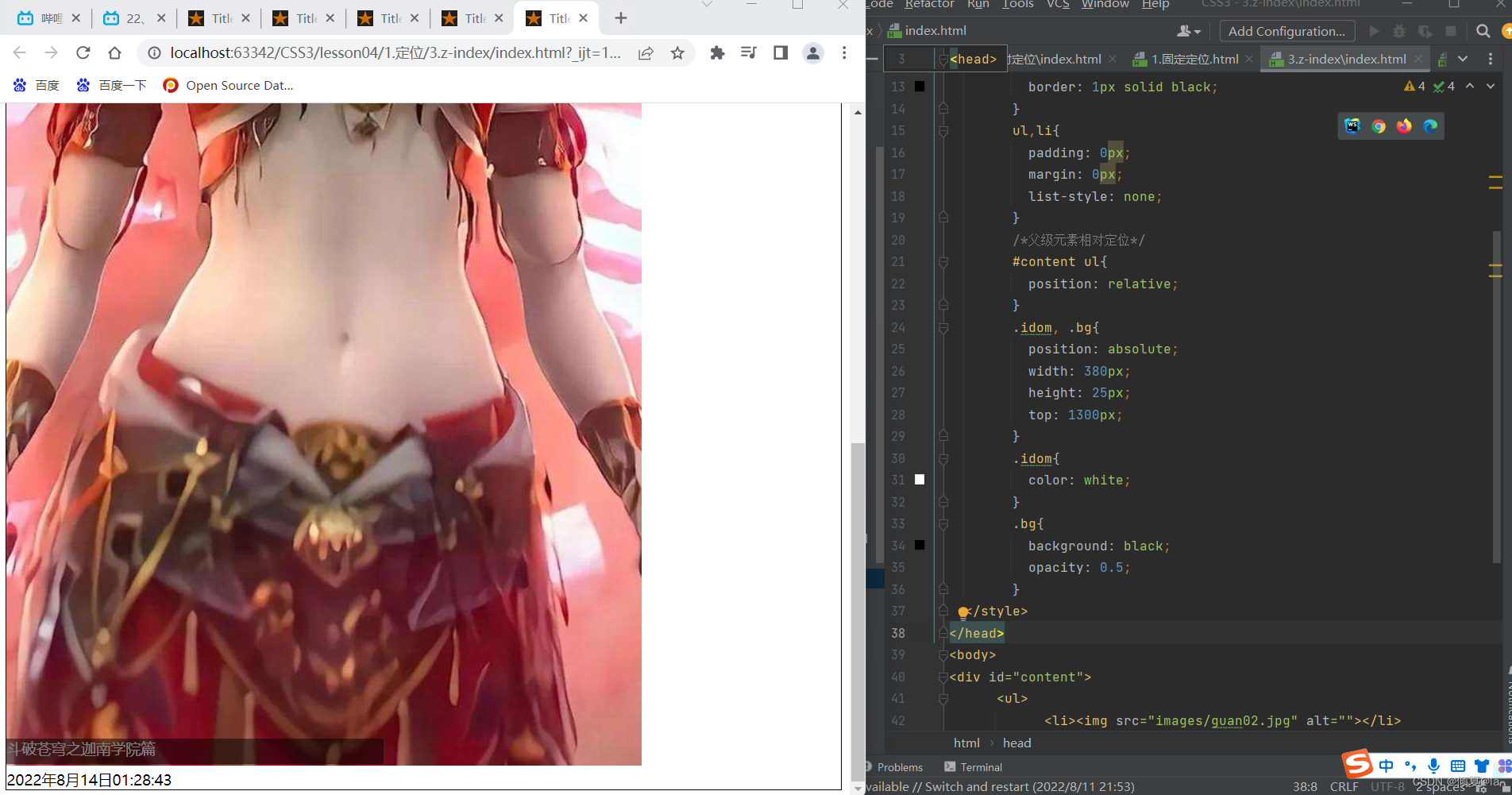Collapse the body tag fold on line 39
This screenshot has height=795, width=1512.
pos(943,654)
